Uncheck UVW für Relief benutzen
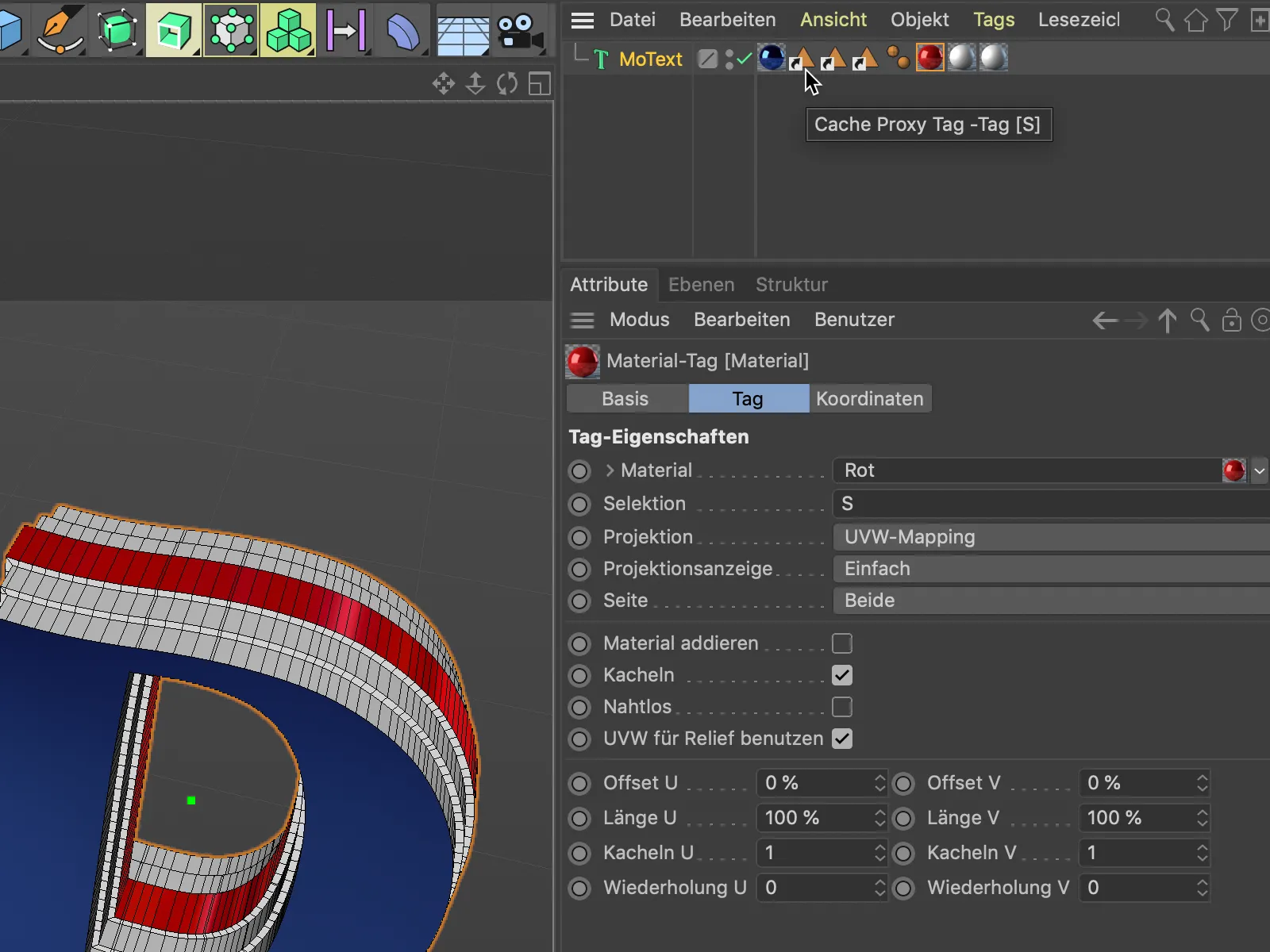 click(842, 739)
